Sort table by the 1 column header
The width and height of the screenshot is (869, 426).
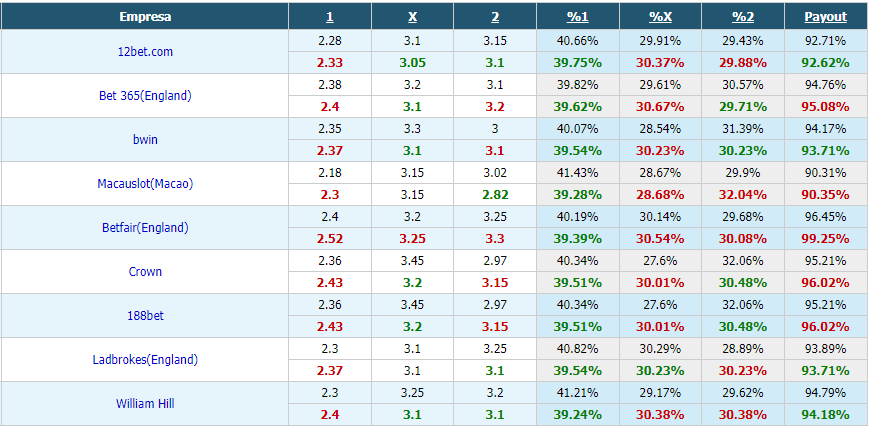tap(330, 17)
